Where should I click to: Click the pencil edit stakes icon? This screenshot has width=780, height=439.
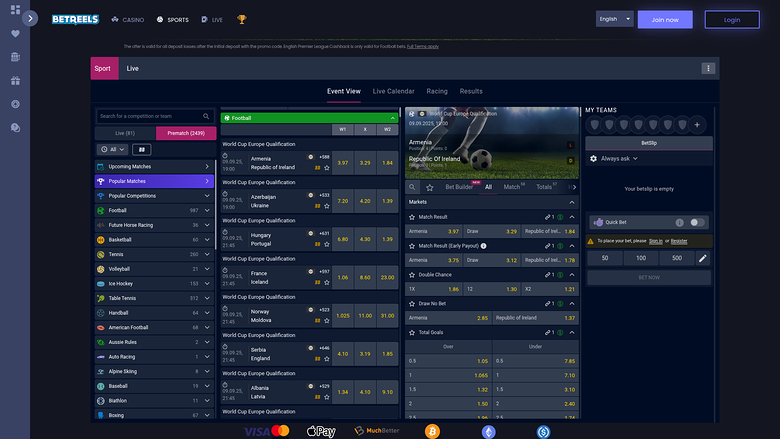703,258
